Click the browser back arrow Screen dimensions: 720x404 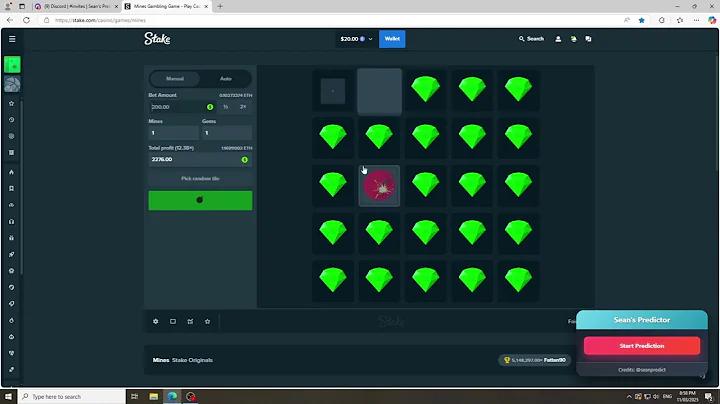pyautogui.click(x=10, y=20)
